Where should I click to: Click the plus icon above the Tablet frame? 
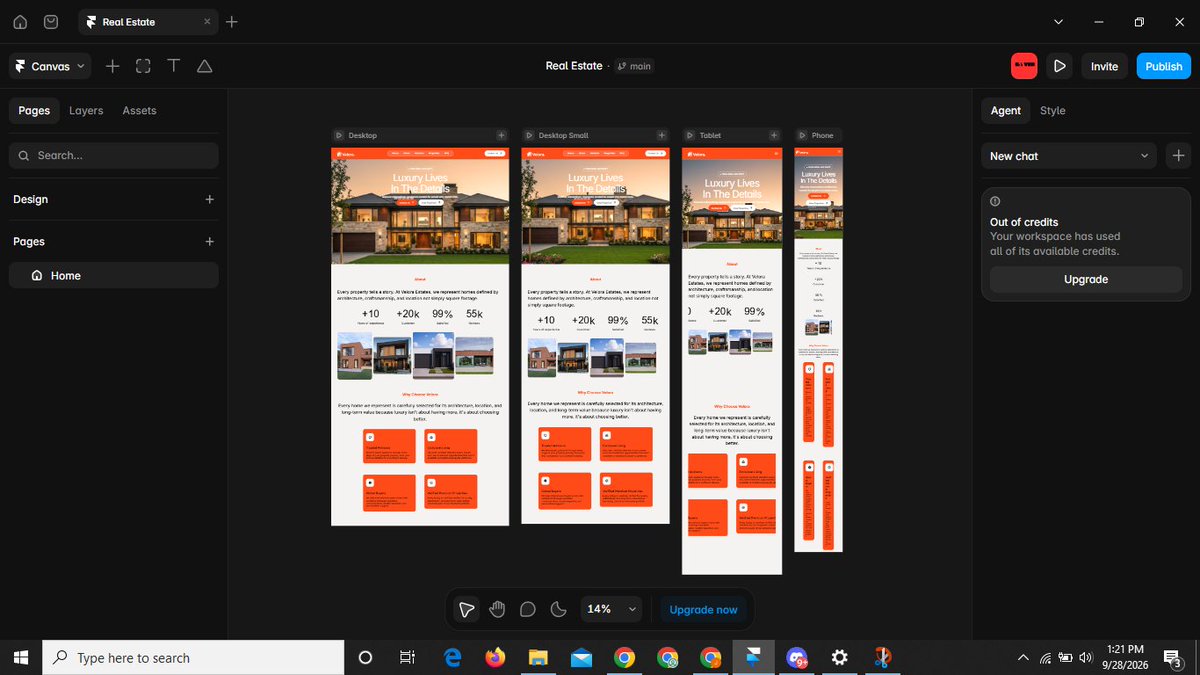[x=772, y=135]
